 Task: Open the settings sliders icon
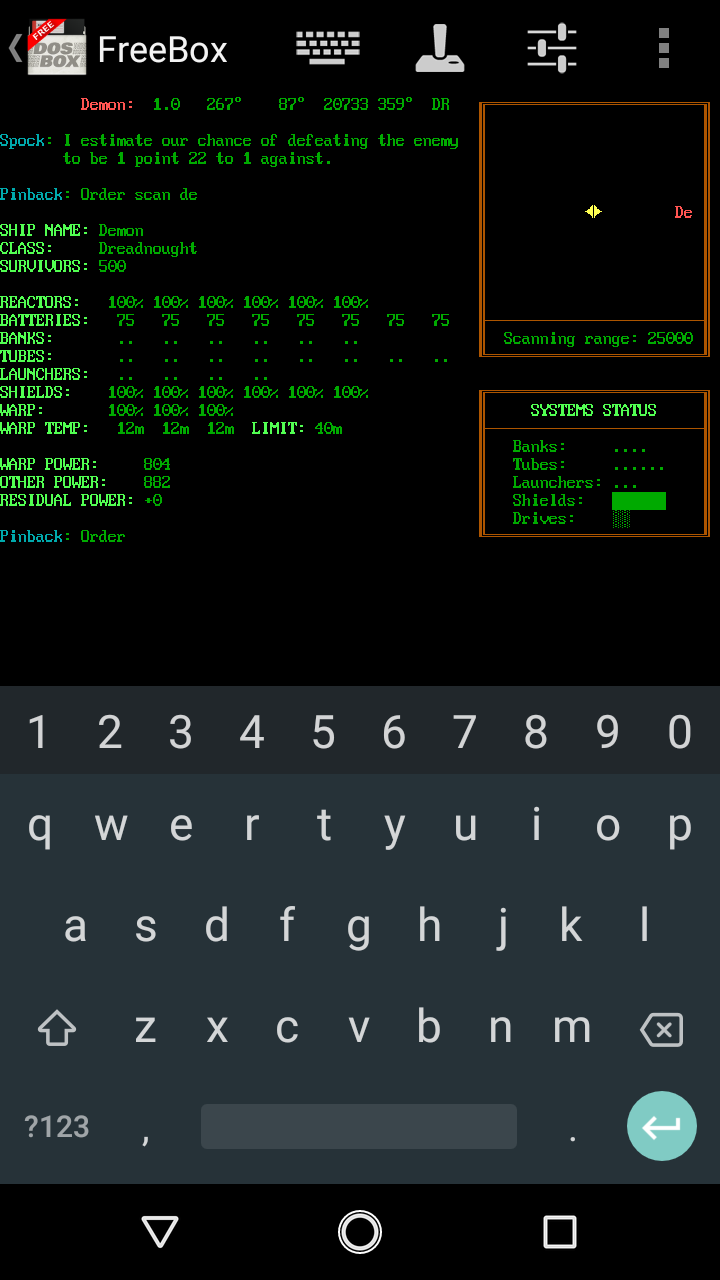552,48
